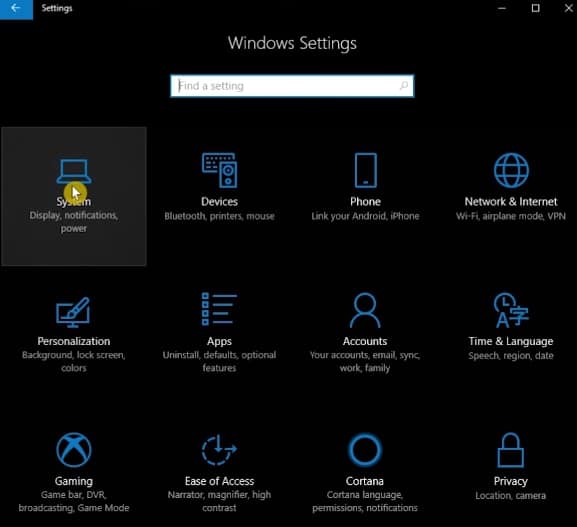The width and height of the screenshot is (577, 527).
Task: Click 'Display, notifications, power' description
Action: [74, 222]
